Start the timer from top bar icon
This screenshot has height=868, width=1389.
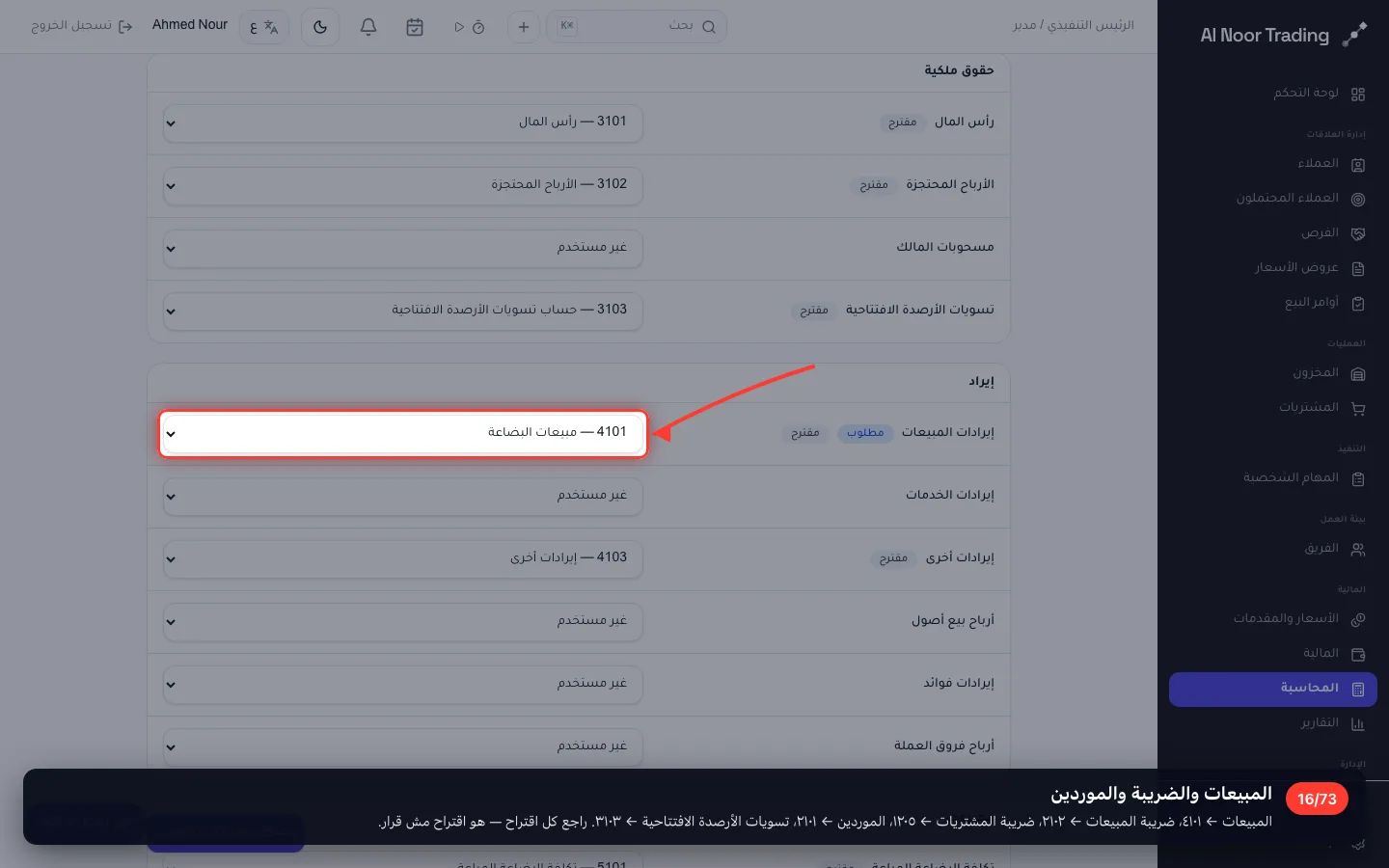[469, 27]
